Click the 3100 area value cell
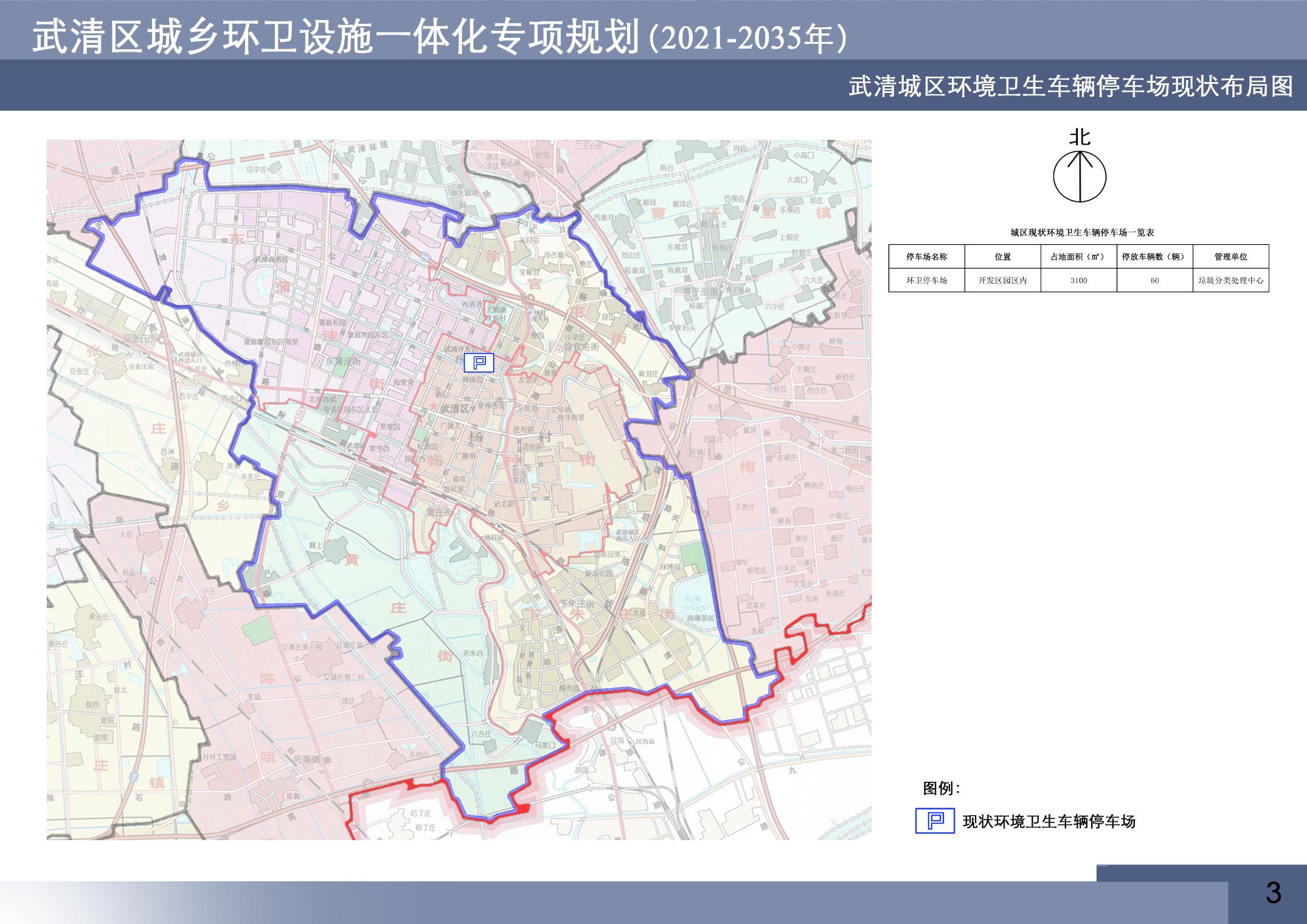 click(1078, 280)
